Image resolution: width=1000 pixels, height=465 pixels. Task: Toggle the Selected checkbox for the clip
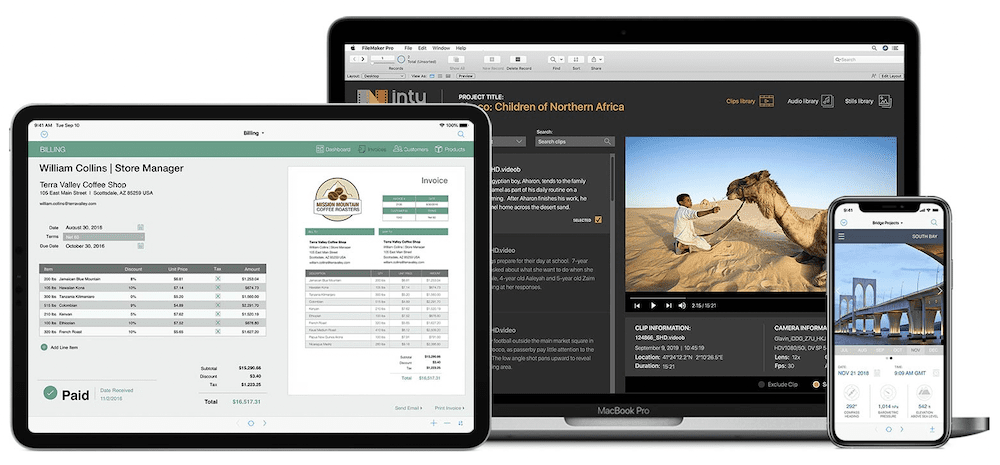599,219
